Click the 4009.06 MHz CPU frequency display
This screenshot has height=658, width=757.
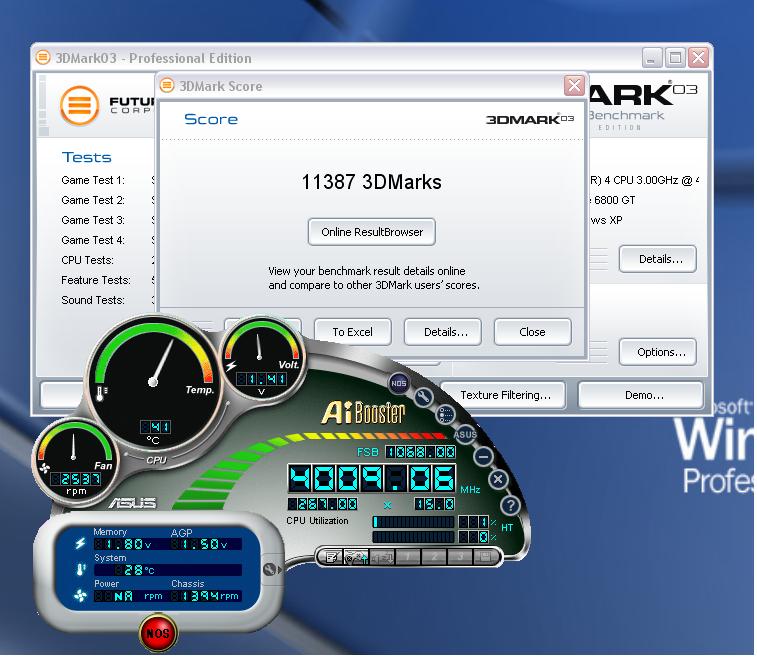point(372,478)
